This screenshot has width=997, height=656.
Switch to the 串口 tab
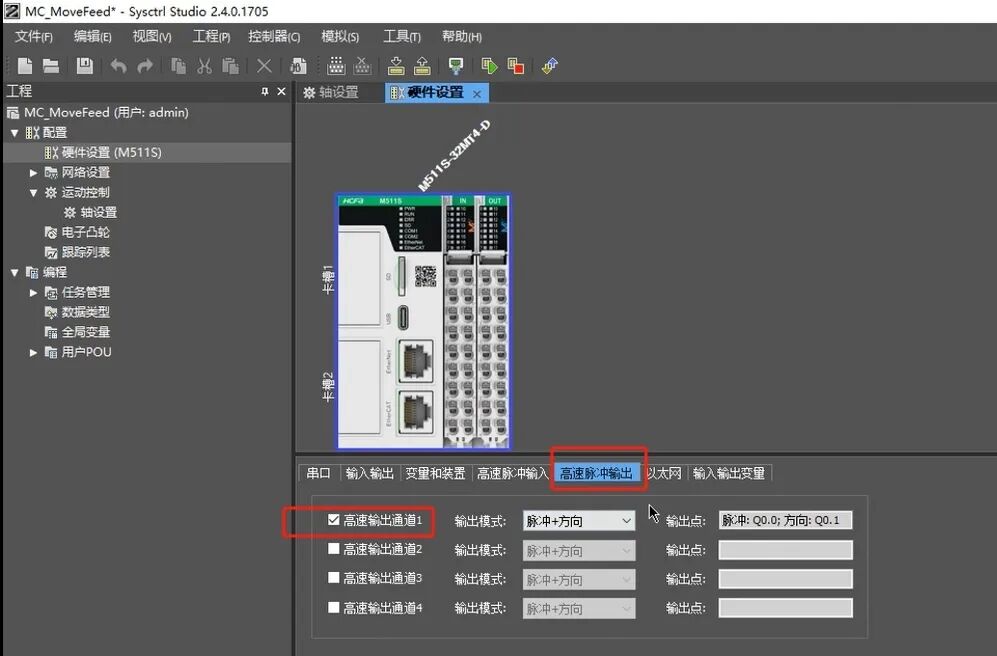[x=318, y=473]
